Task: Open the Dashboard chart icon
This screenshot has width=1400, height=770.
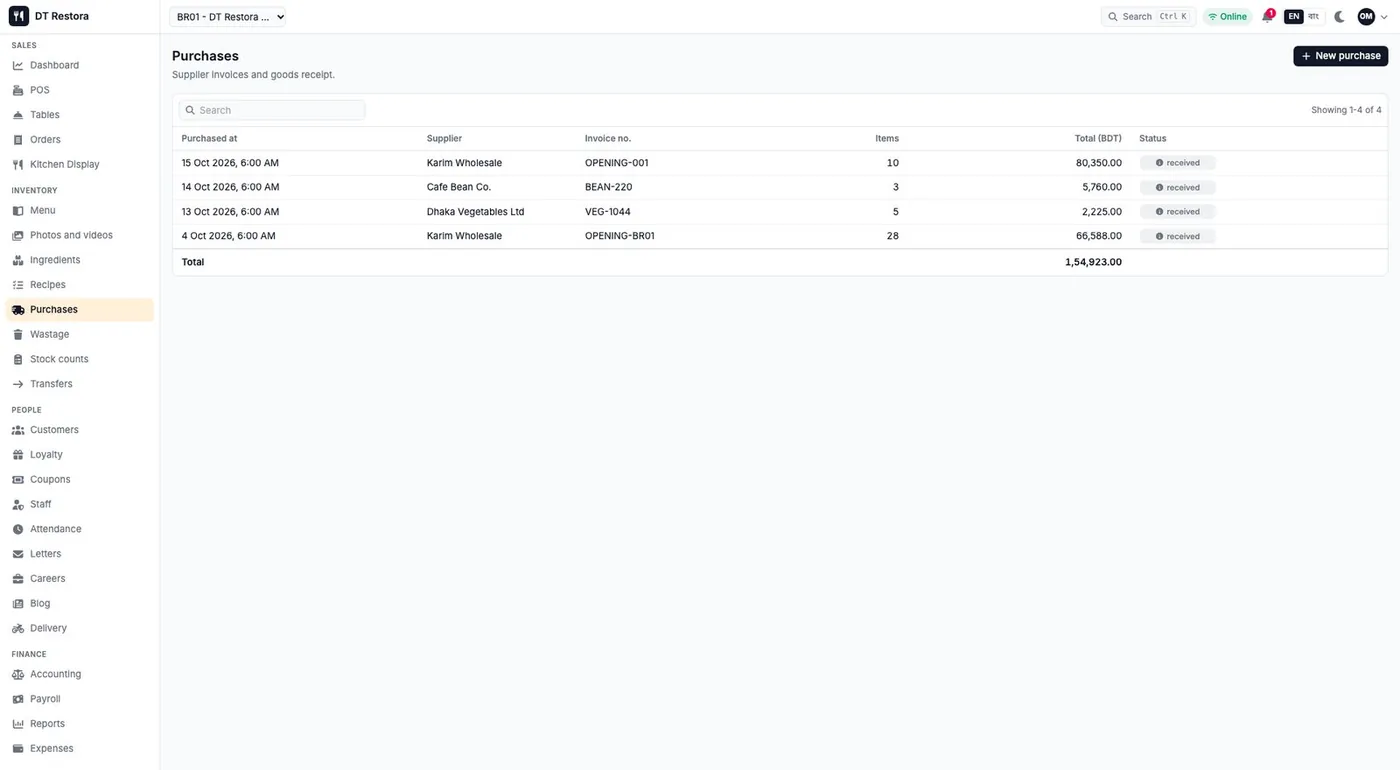Action: point(18,65)
